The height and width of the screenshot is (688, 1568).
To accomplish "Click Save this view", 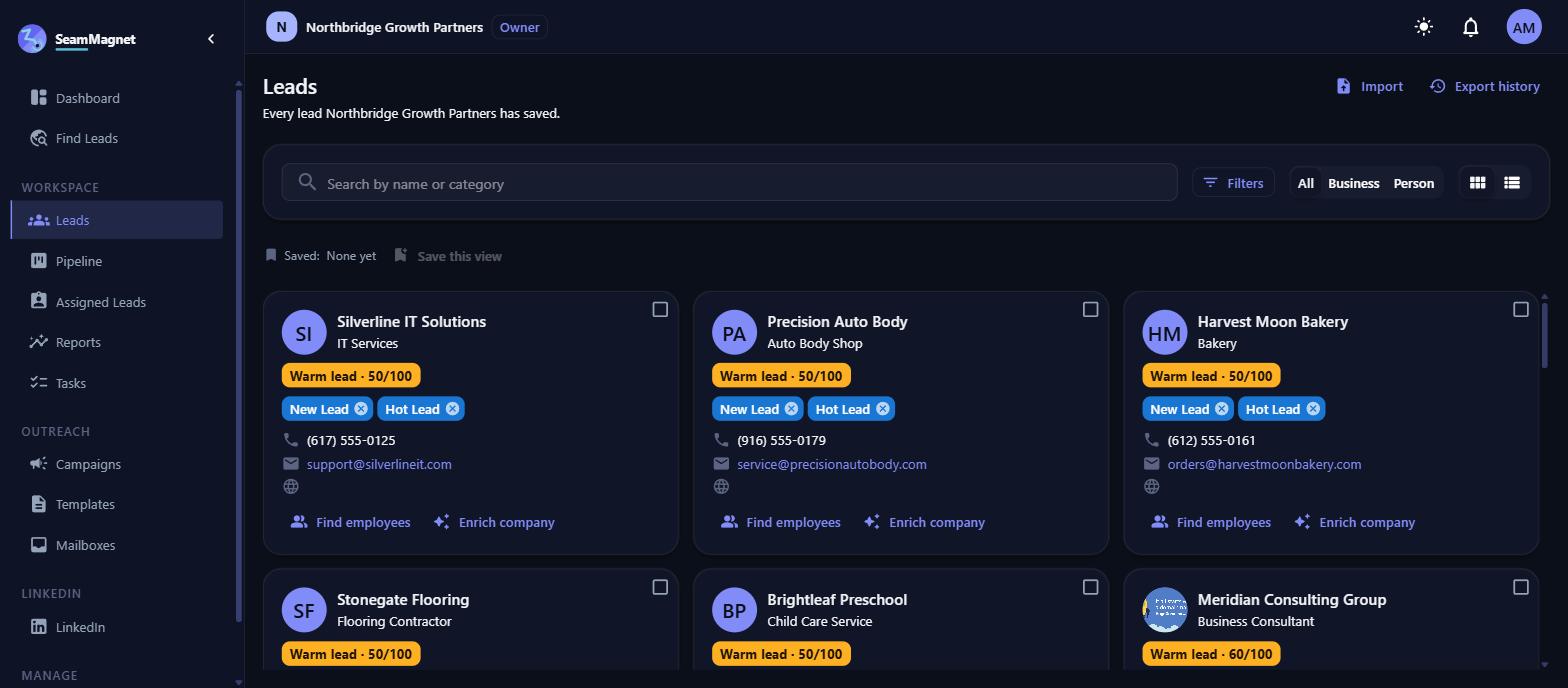I will (448, 256).
